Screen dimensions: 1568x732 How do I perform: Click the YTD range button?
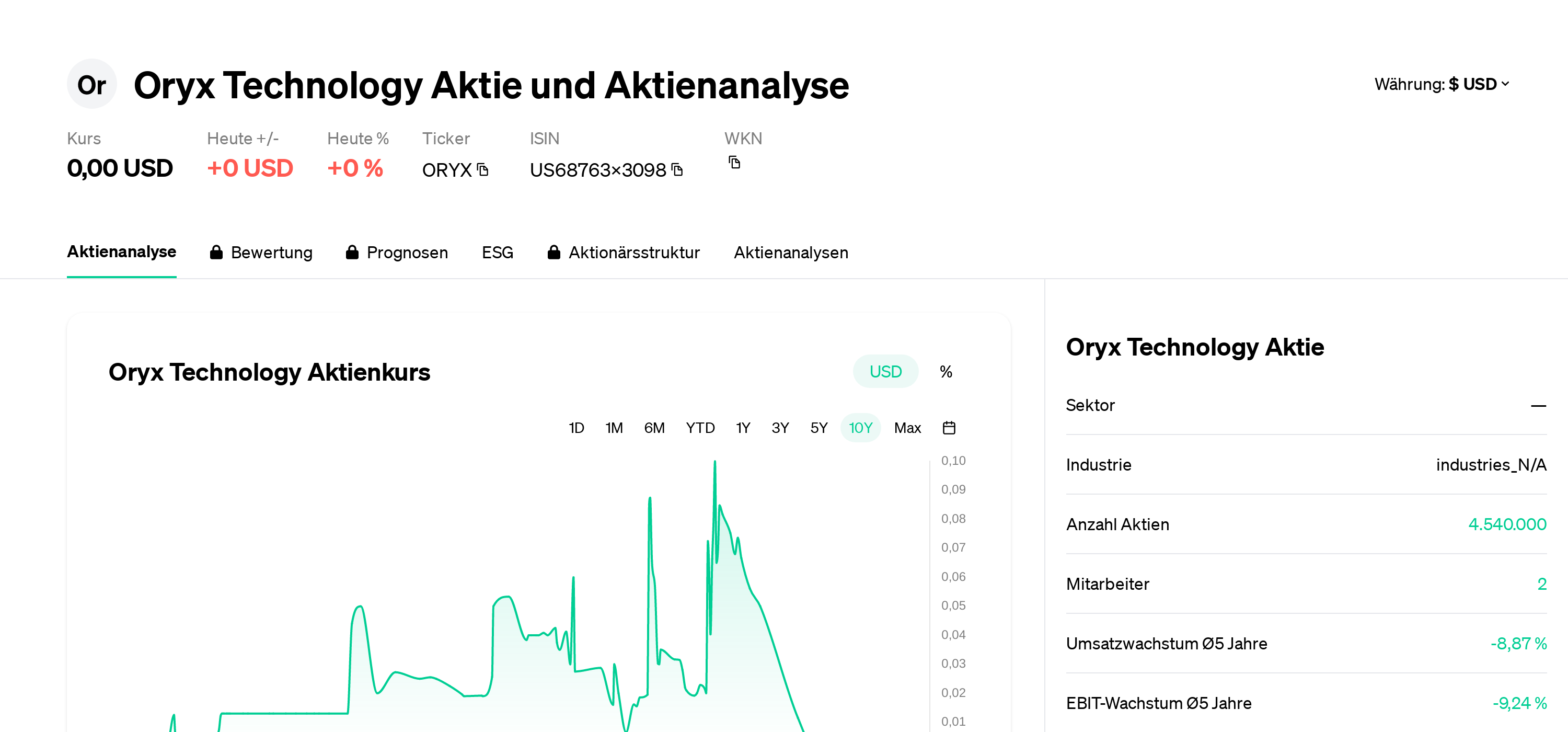point(700,428)
